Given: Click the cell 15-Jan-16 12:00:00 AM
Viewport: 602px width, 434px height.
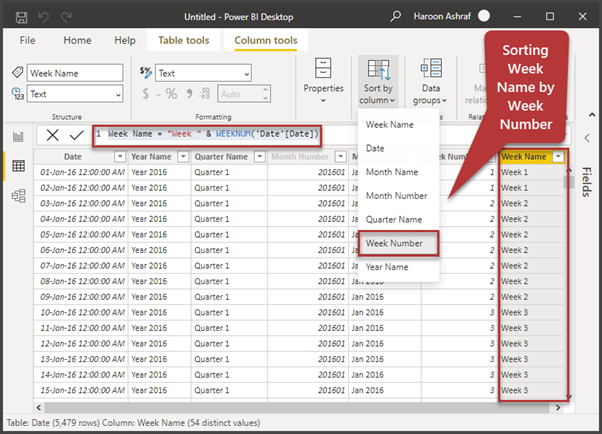Looking at the screenshot, I should [x=83, y=391].
